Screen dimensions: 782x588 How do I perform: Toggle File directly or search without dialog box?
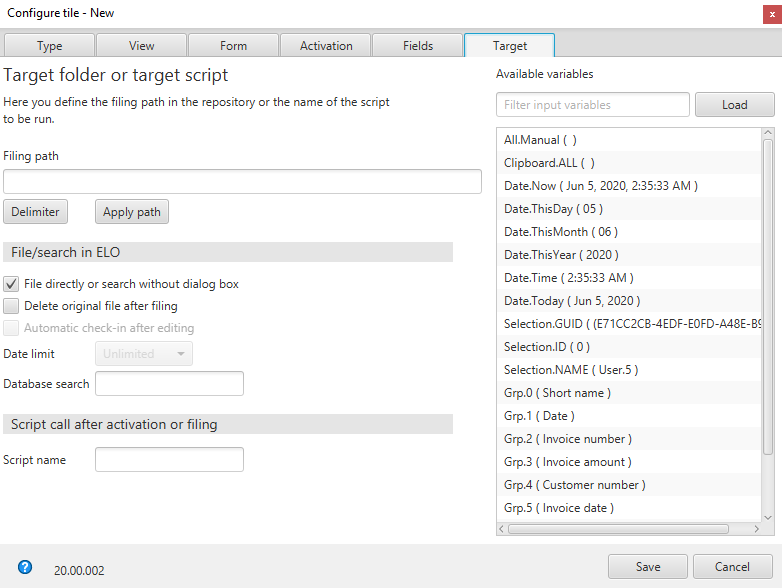tap(11, 284)
